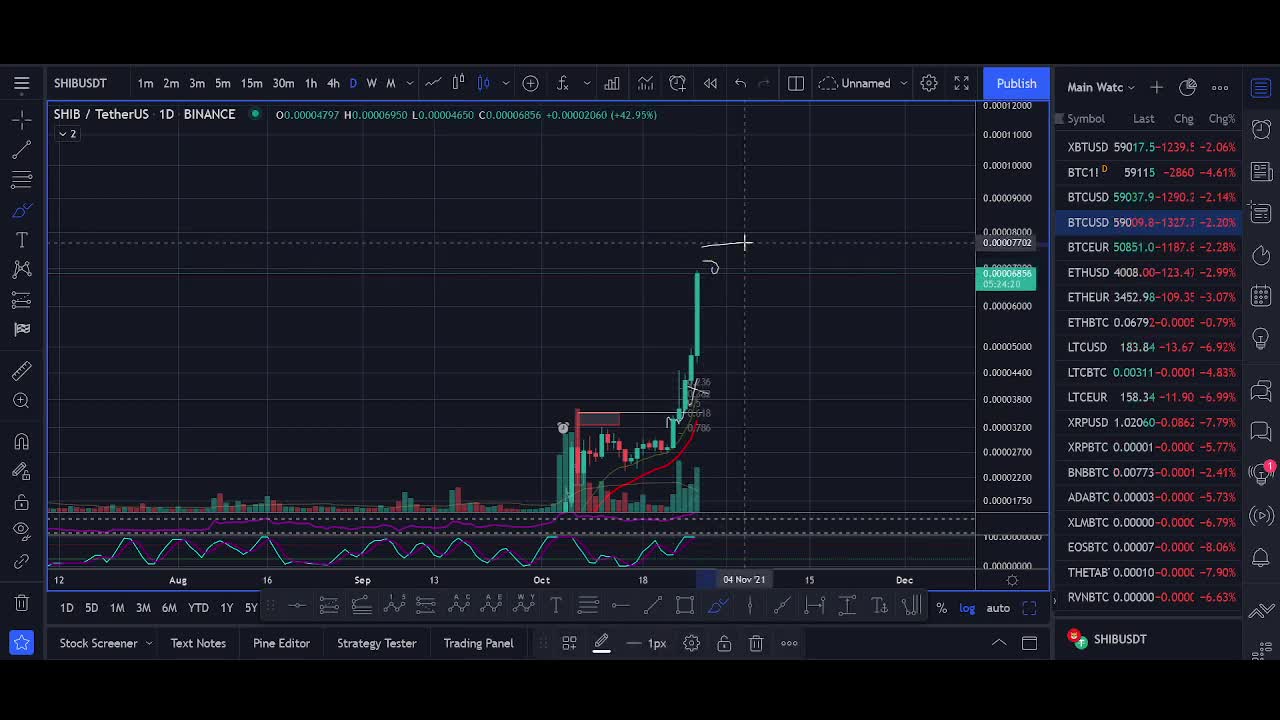
Task: Toggle stay in drawing mode
Action: [22, 471]
